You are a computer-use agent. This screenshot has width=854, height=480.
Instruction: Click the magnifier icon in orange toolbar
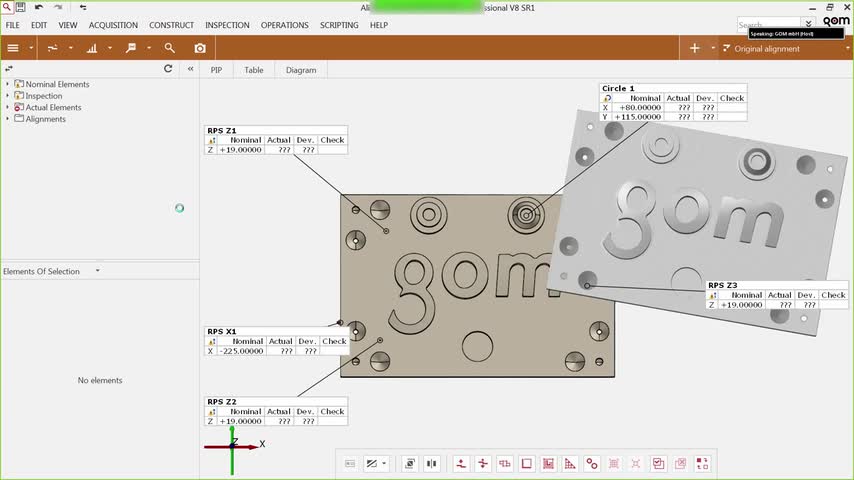pos(169,48)
